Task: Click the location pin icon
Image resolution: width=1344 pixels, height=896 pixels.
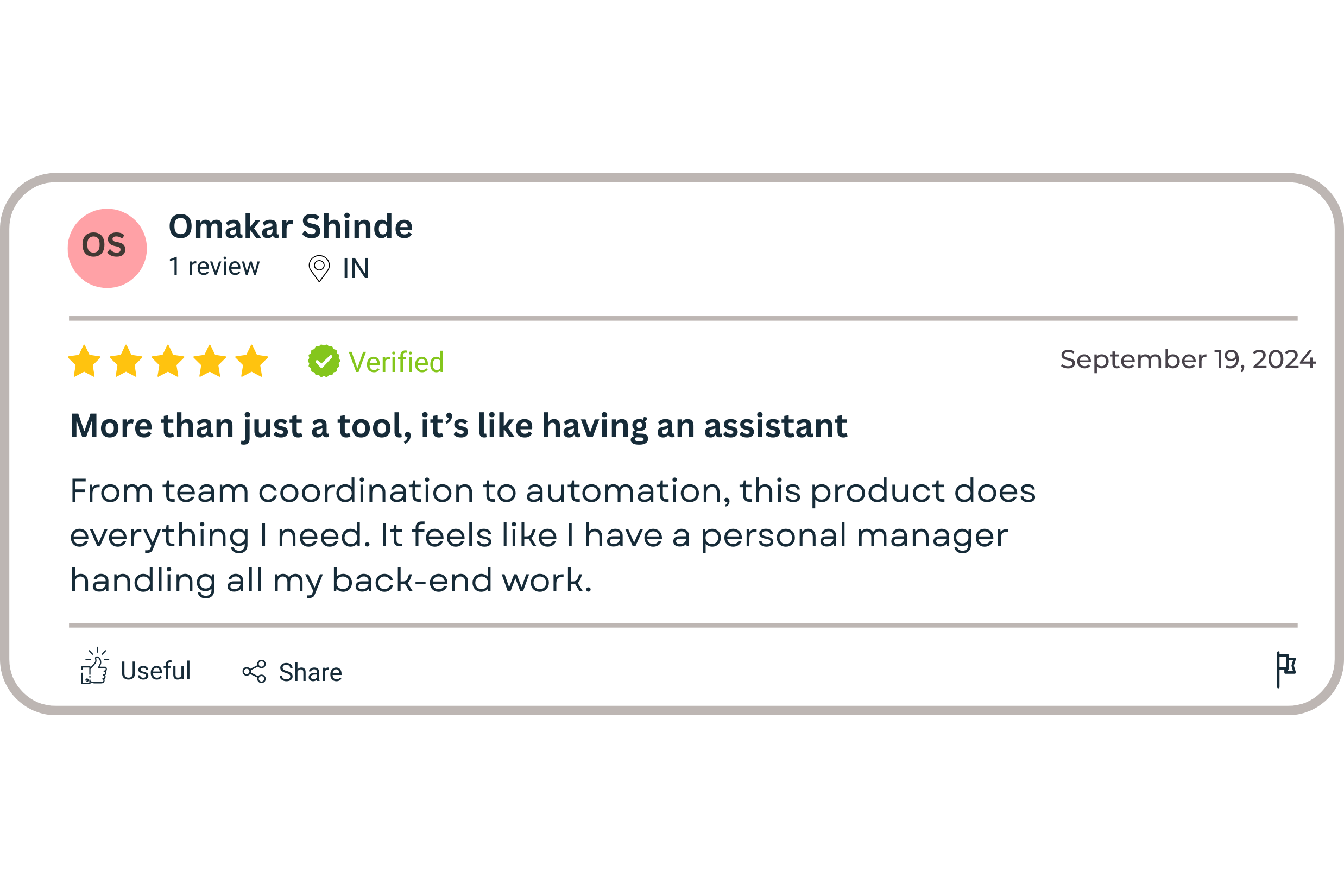Action: click(319, 269)
